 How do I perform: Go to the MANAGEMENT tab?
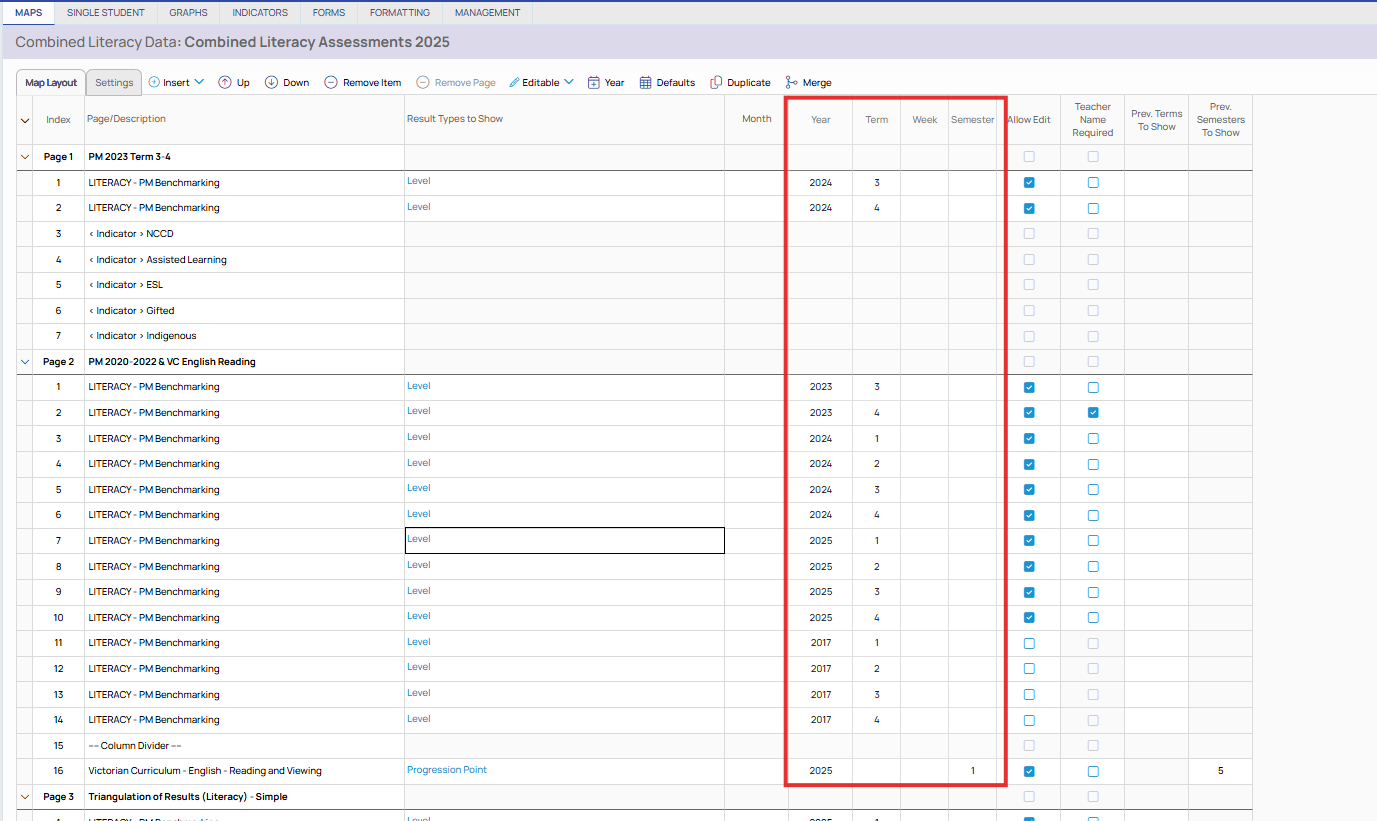coord(488,13)
